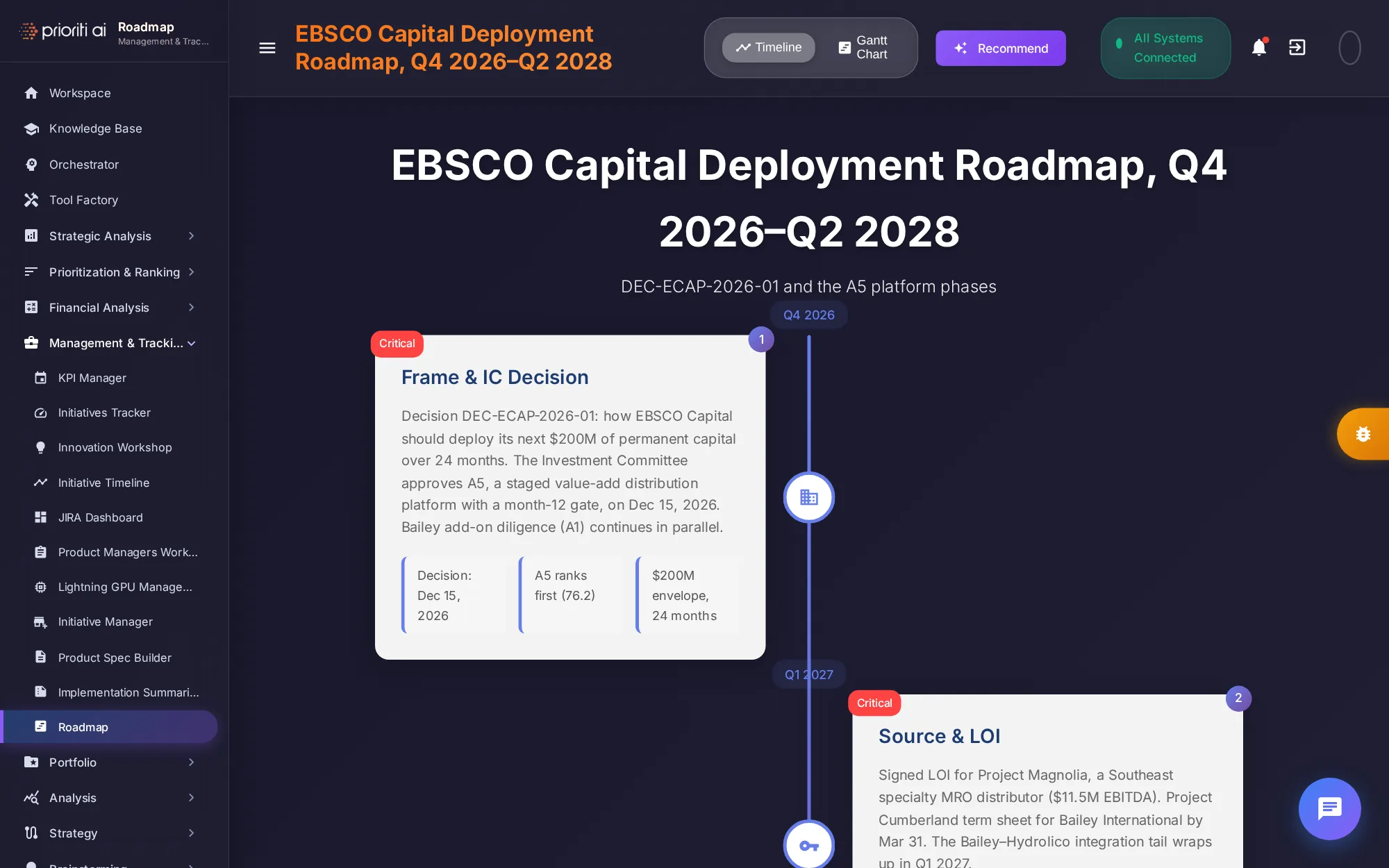The image size is (1389, 868).
Task: Click the KPI Manager calendar icon
Action: (x=41, y=378)
